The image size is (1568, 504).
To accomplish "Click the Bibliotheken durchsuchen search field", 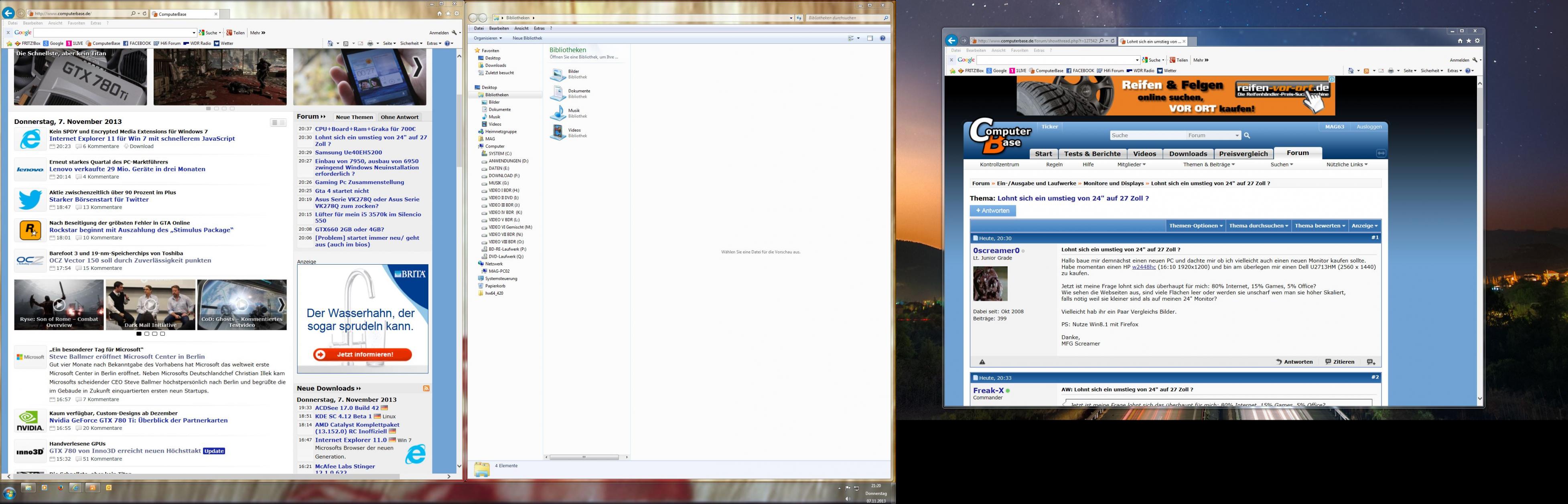I will click(843, 18).
